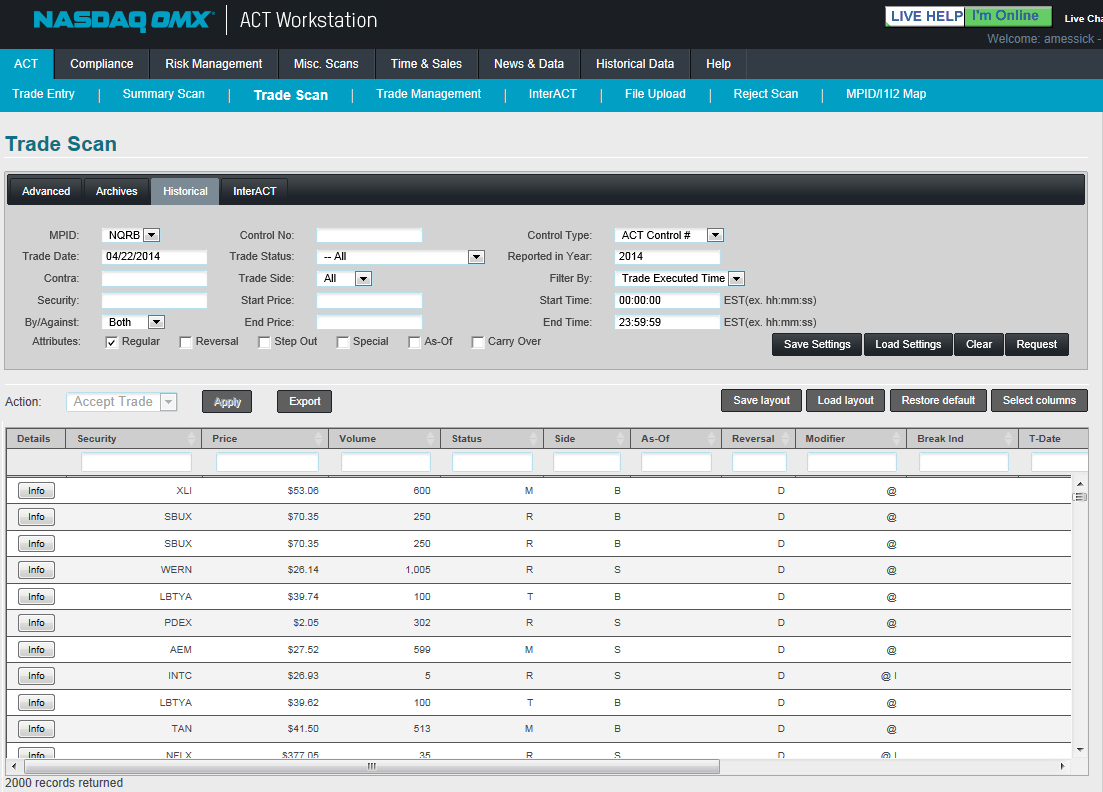Sort table by Side column arrows
The image size is (1103, 792).
620,438
